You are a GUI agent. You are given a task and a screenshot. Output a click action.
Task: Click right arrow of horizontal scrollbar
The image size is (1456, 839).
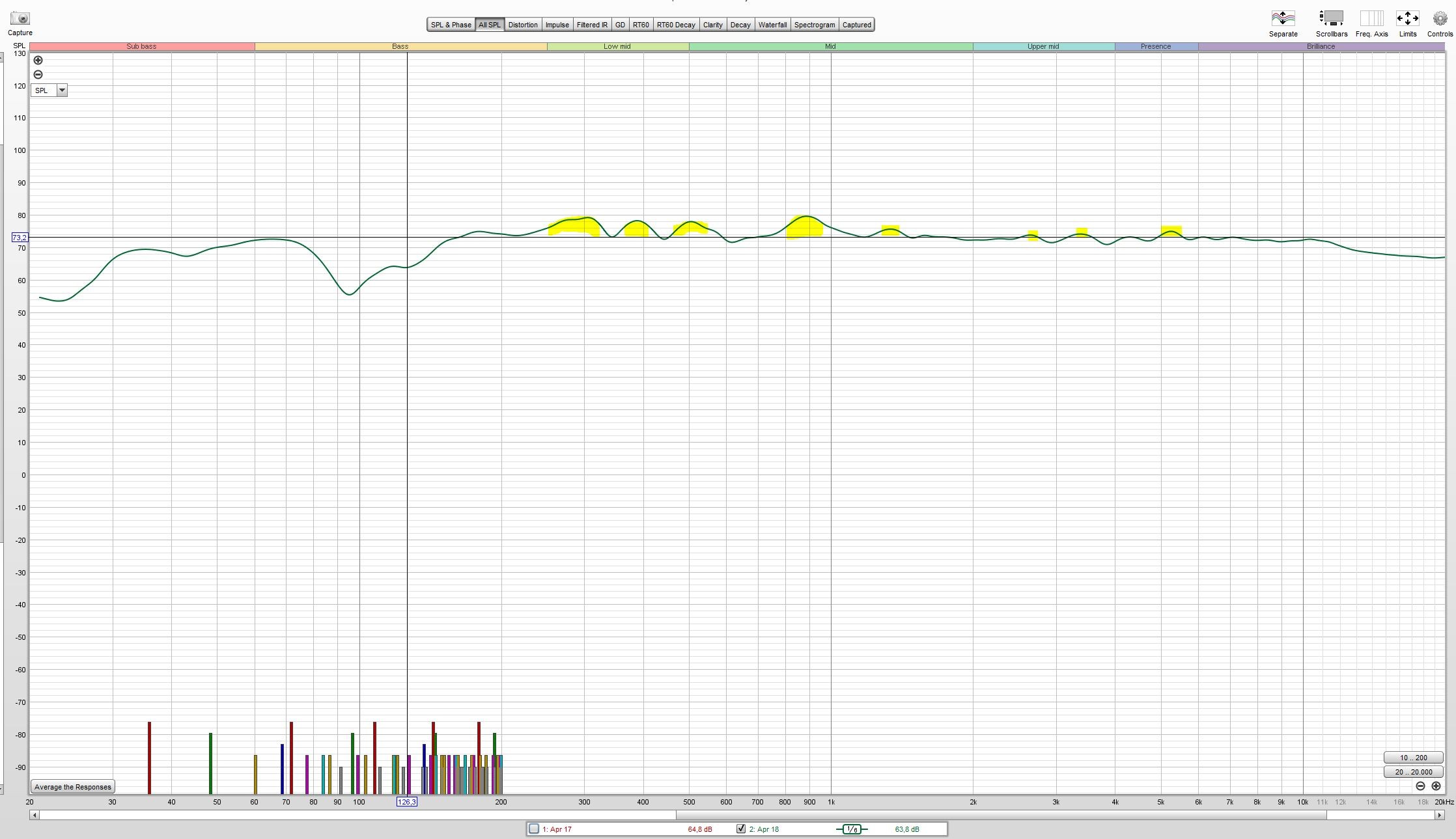(x=1440, y=815)
